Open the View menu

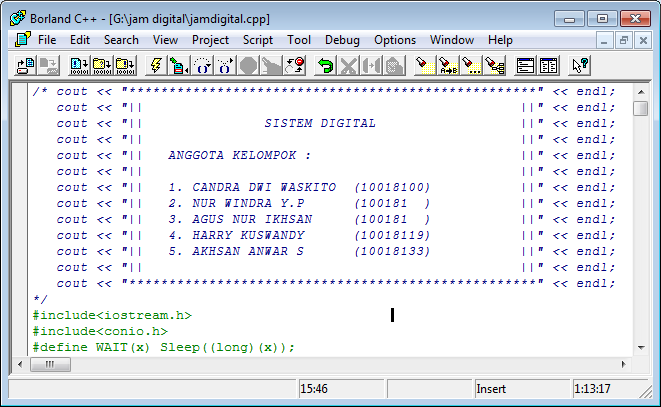(165, 40)
